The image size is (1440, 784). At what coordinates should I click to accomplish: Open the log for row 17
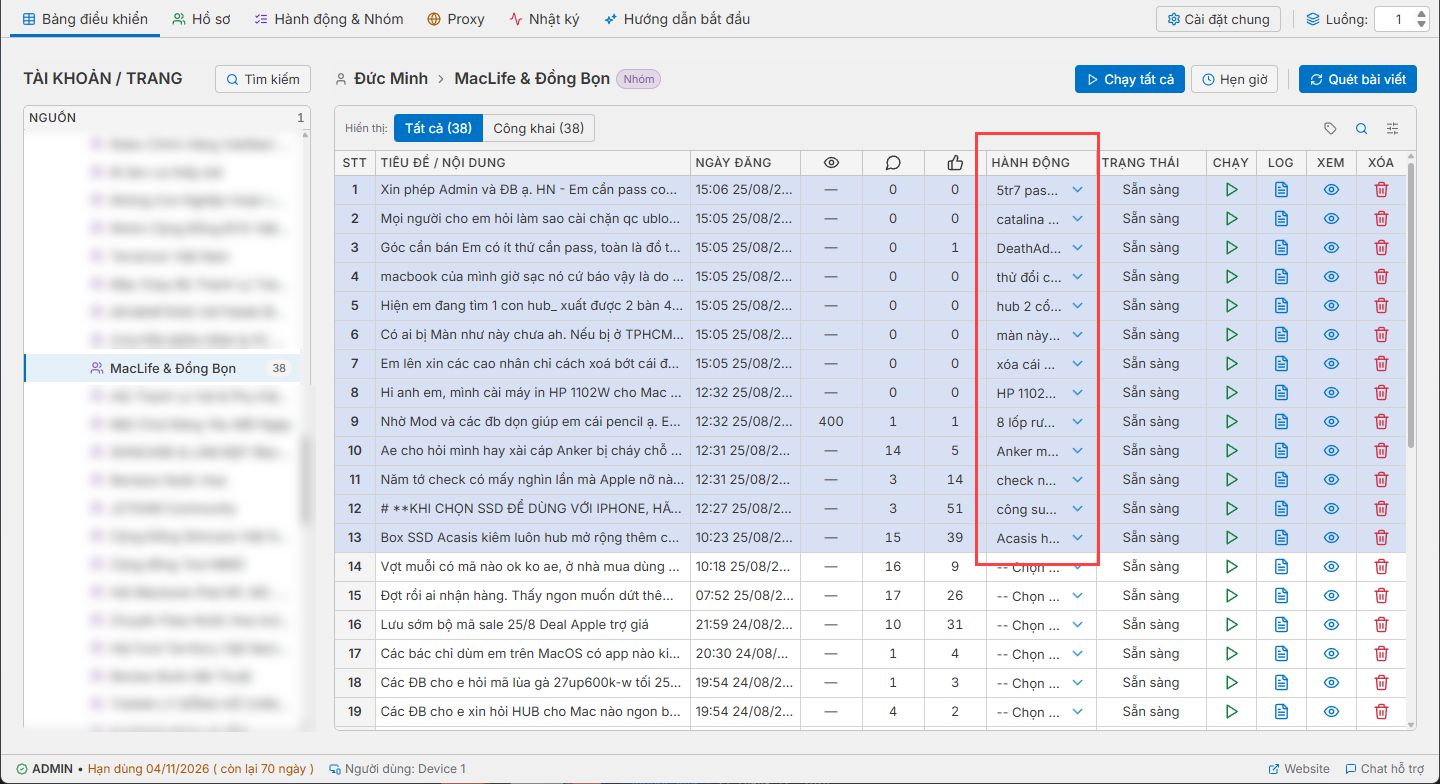1281,654
